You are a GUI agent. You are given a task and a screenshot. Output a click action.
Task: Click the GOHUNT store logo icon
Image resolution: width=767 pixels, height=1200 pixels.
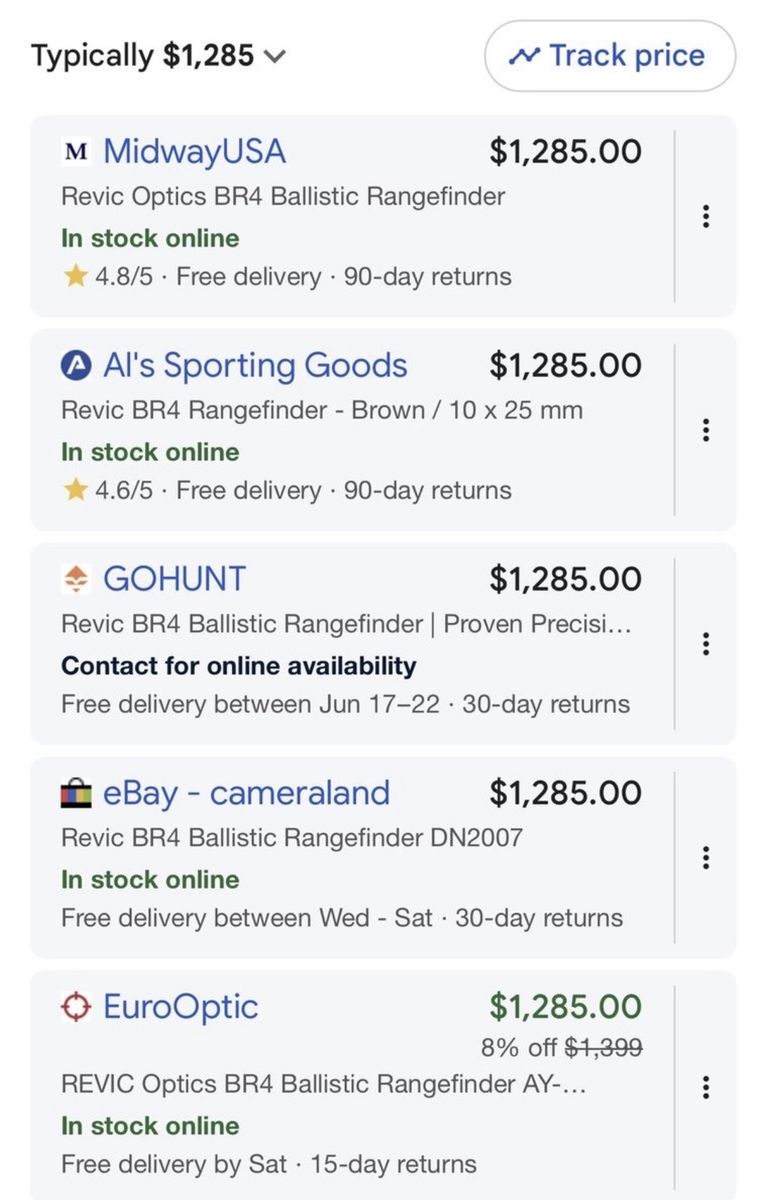coord(76,579)
